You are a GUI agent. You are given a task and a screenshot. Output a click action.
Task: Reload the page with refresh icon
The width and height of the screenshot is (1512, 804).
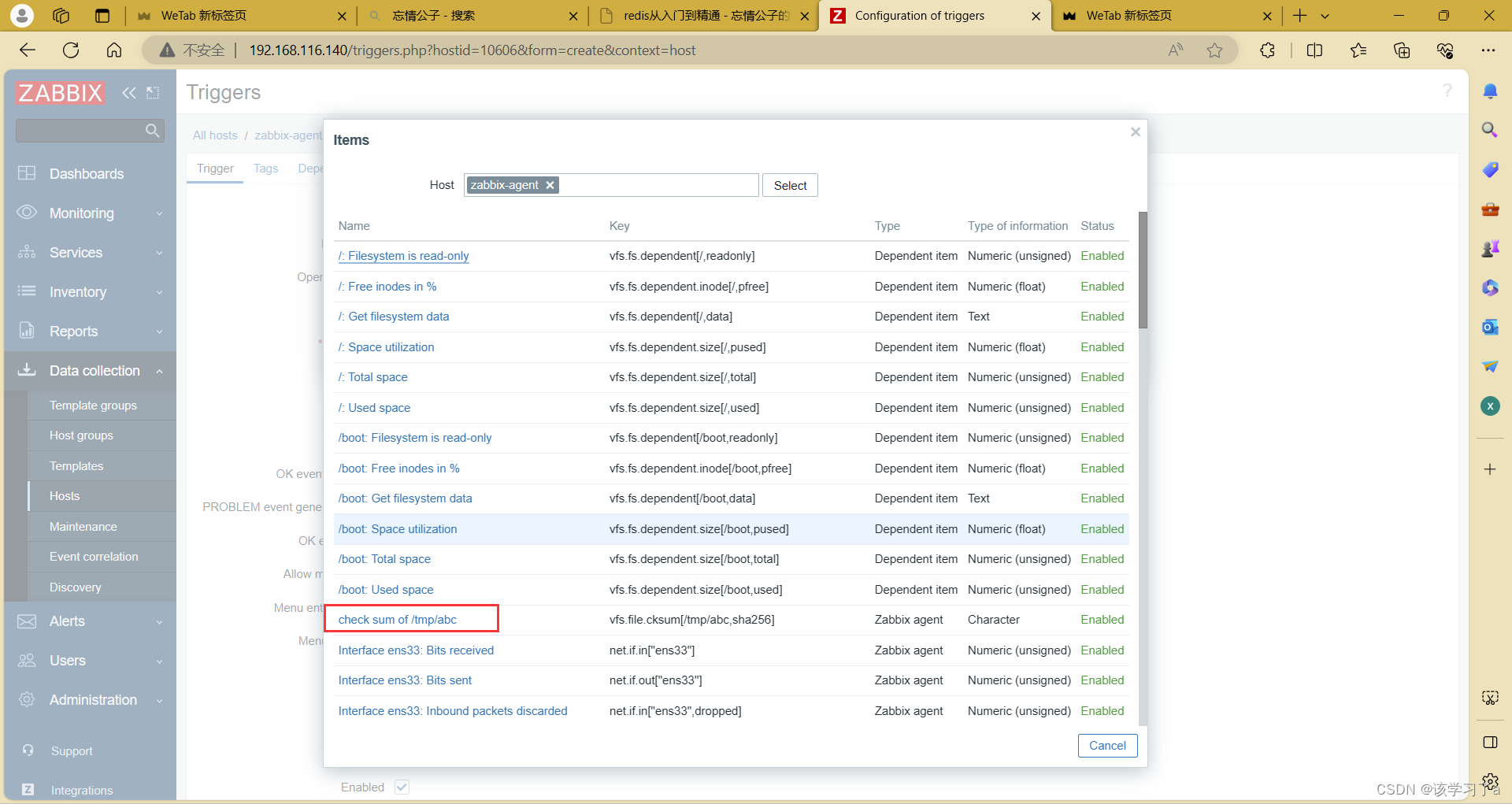pyautogui.click(x=71, y=50)
